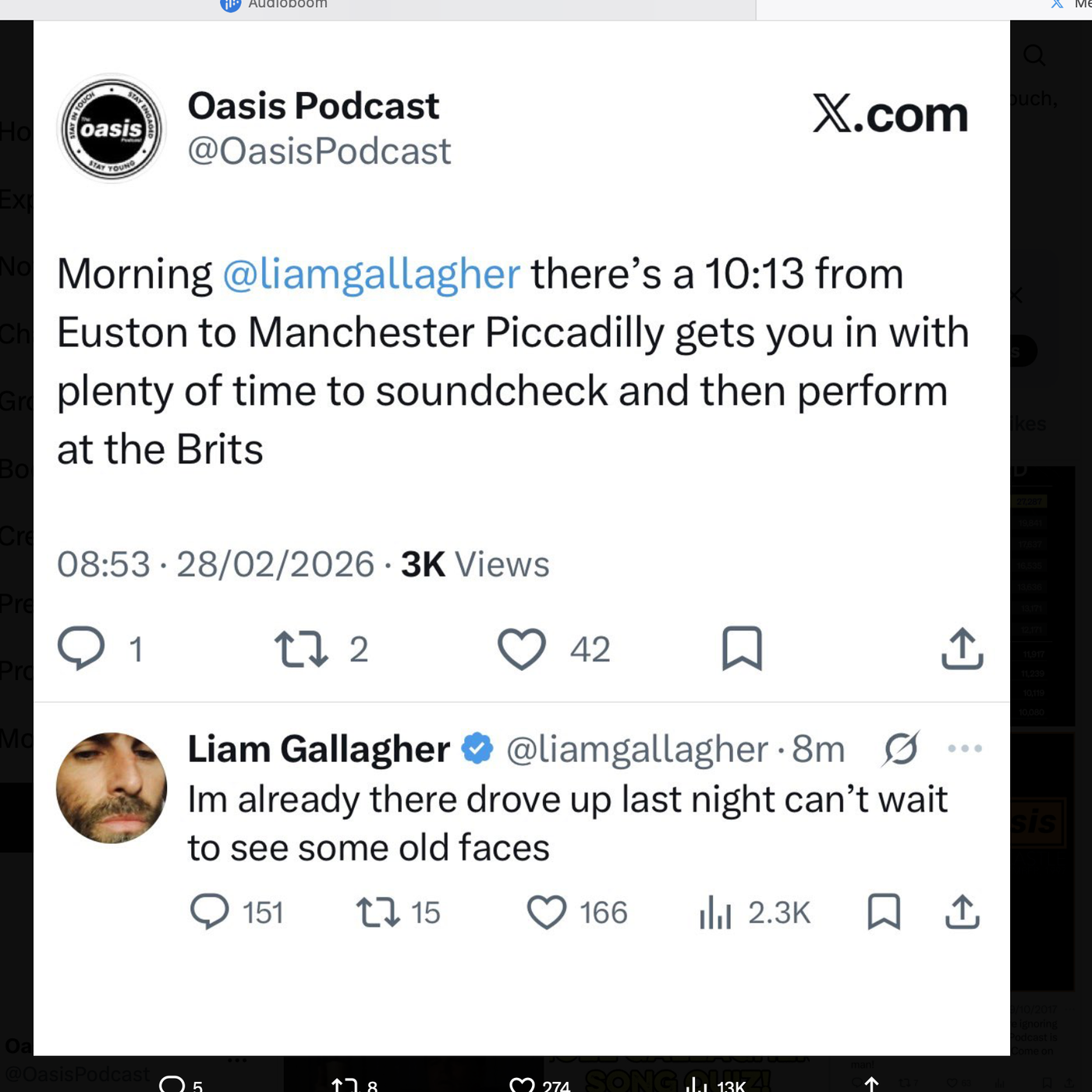Click share icon on the main tweet

click(x=962, y=649)
